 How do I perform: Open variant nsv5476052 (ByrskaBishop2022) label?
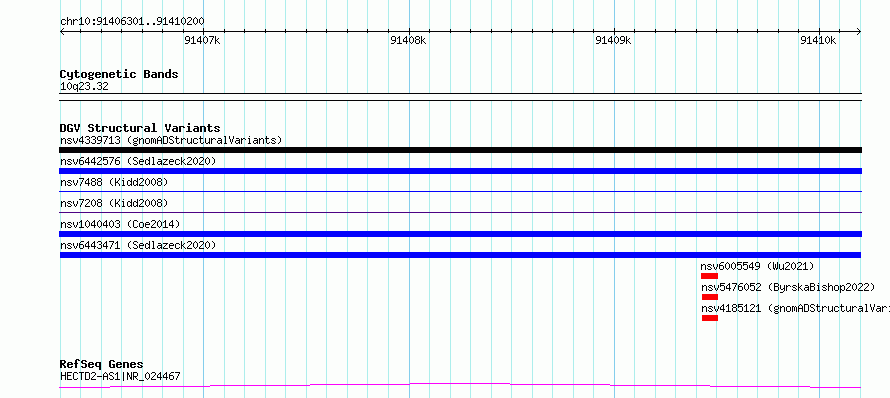[788, 287]
